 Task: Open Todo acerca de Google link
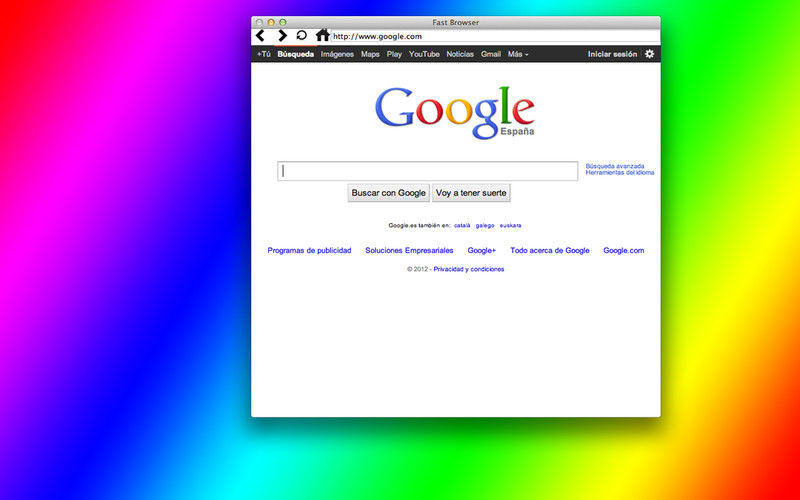[549, 251]
